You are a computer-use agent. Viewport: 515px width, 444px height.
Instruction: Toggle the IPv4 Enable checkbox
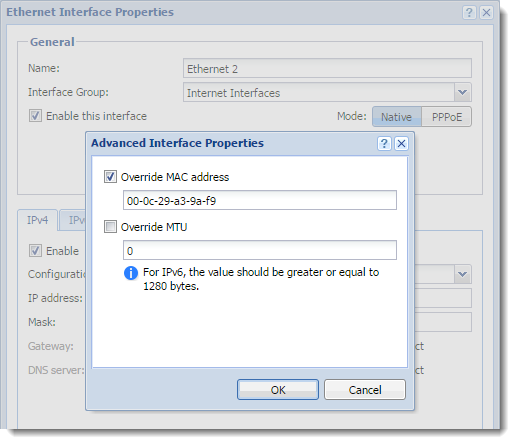(x=35, y=251)
